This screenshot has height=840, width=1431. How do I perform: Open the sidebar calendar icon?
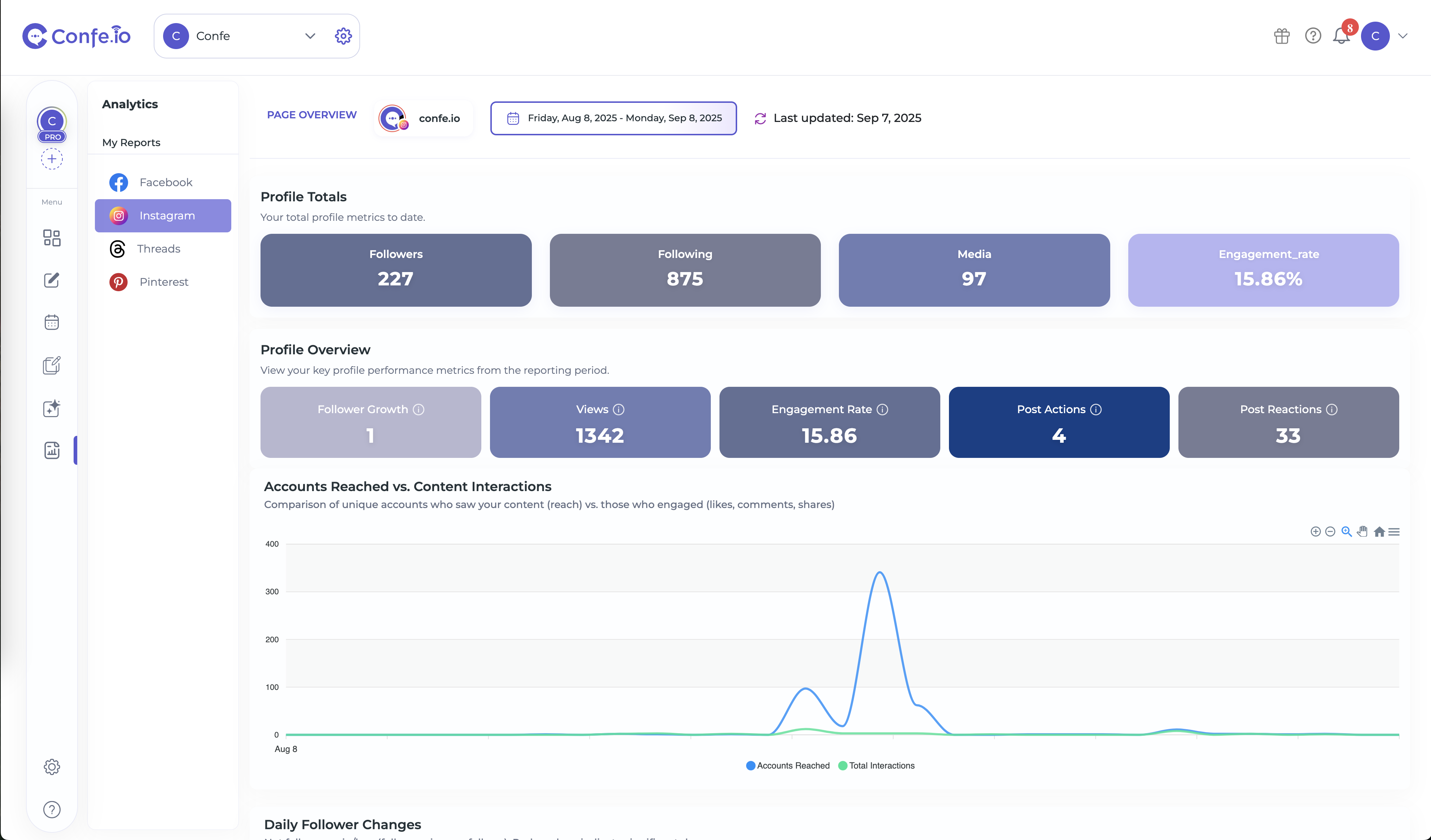(x=52, y=323)
